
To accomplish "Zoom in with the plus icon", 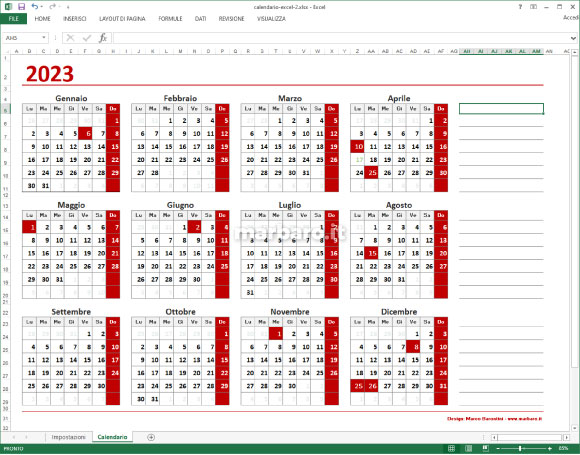I will (550, 448).
